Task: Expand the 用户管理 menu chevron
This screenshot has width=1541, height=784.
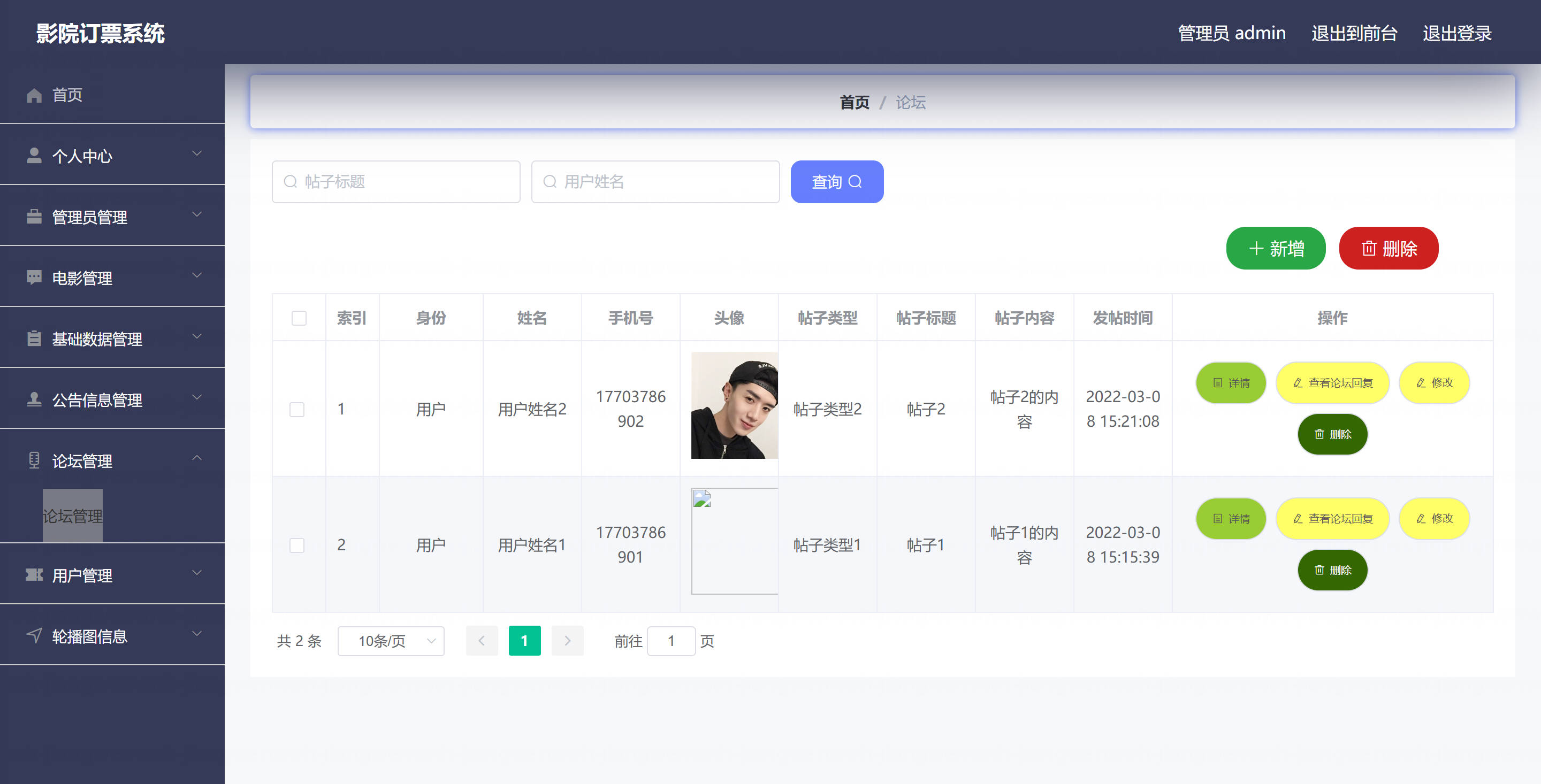Action: click(197, 573)
